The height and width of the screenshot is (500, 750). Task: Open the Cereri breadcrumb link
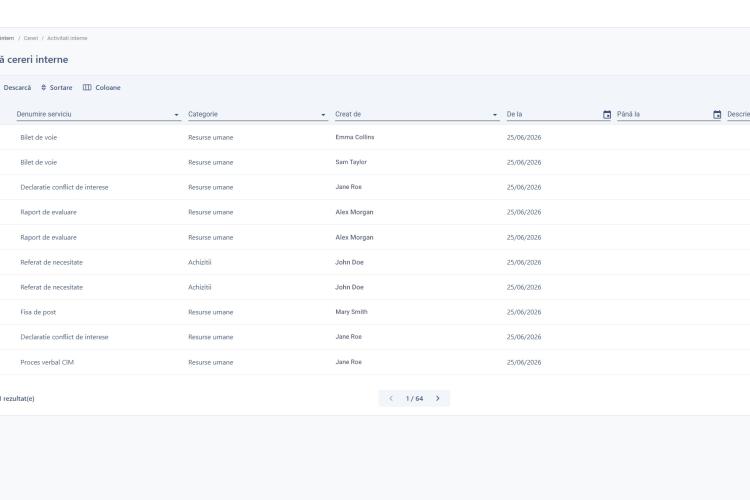point(31,38)
